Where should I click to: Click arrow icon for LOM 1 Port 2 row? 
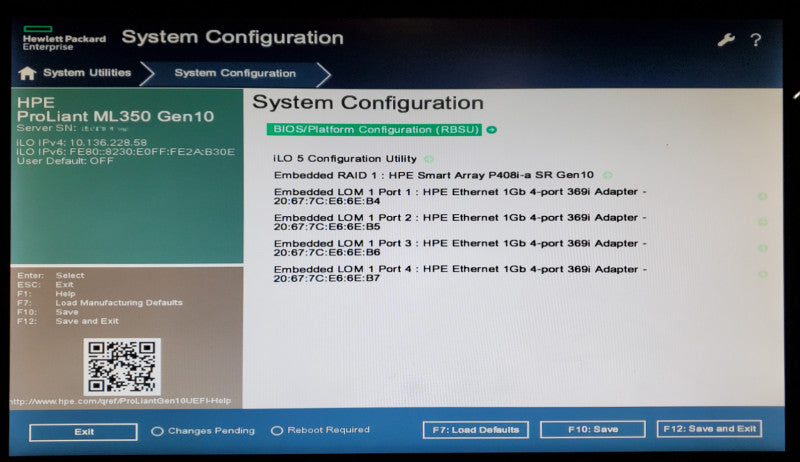point(762,222)
